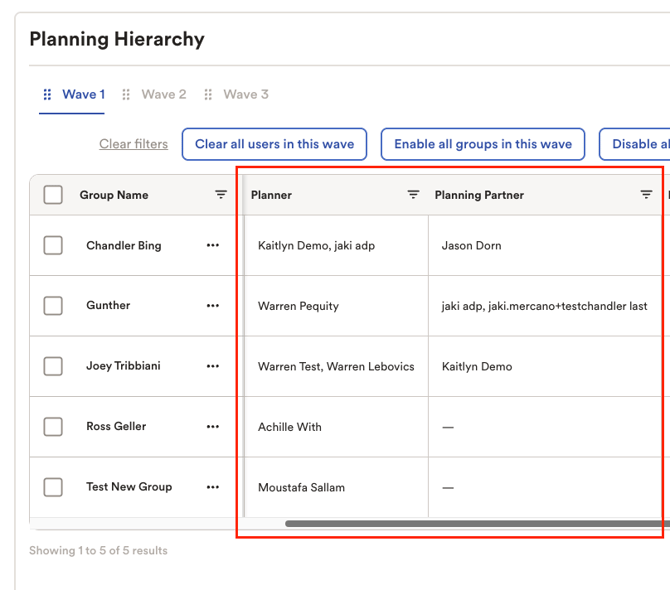Check the Chandler Bing row checkbox
Image resolution: width=670 pixels, height=590 pixels.
tap(53, 245)
